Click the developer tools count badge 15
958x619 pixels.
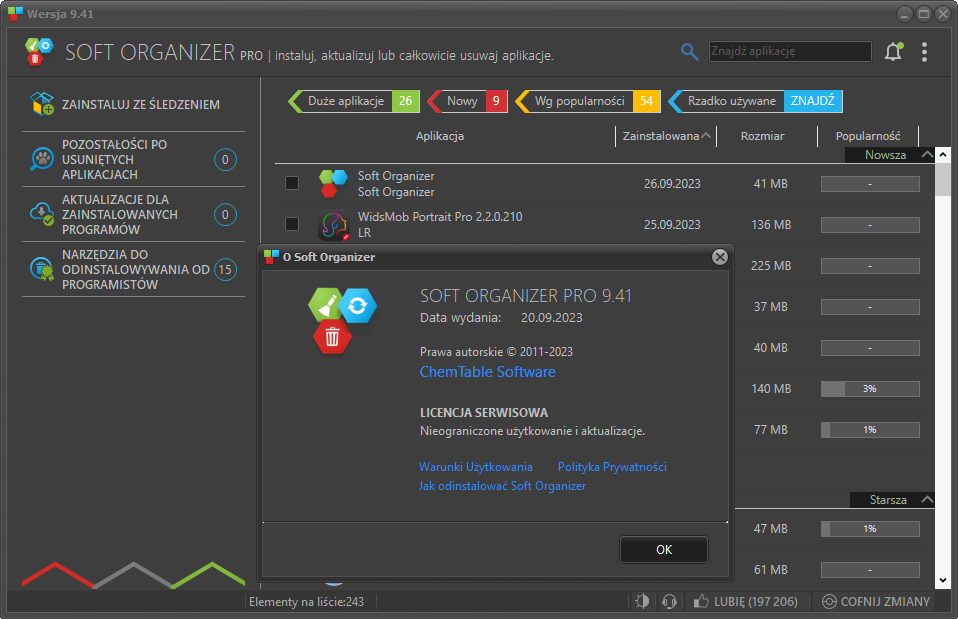point(225,269)
